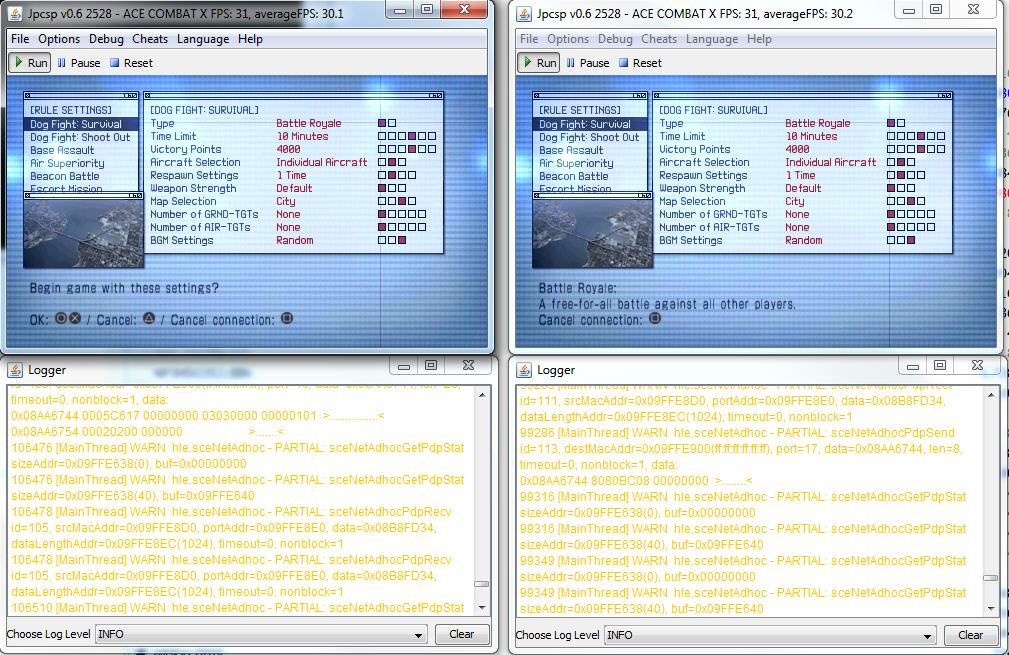Click left Logger vertical scrollbar down arrow
This screenshot has width=1009, height=655.
click(482, 606)
